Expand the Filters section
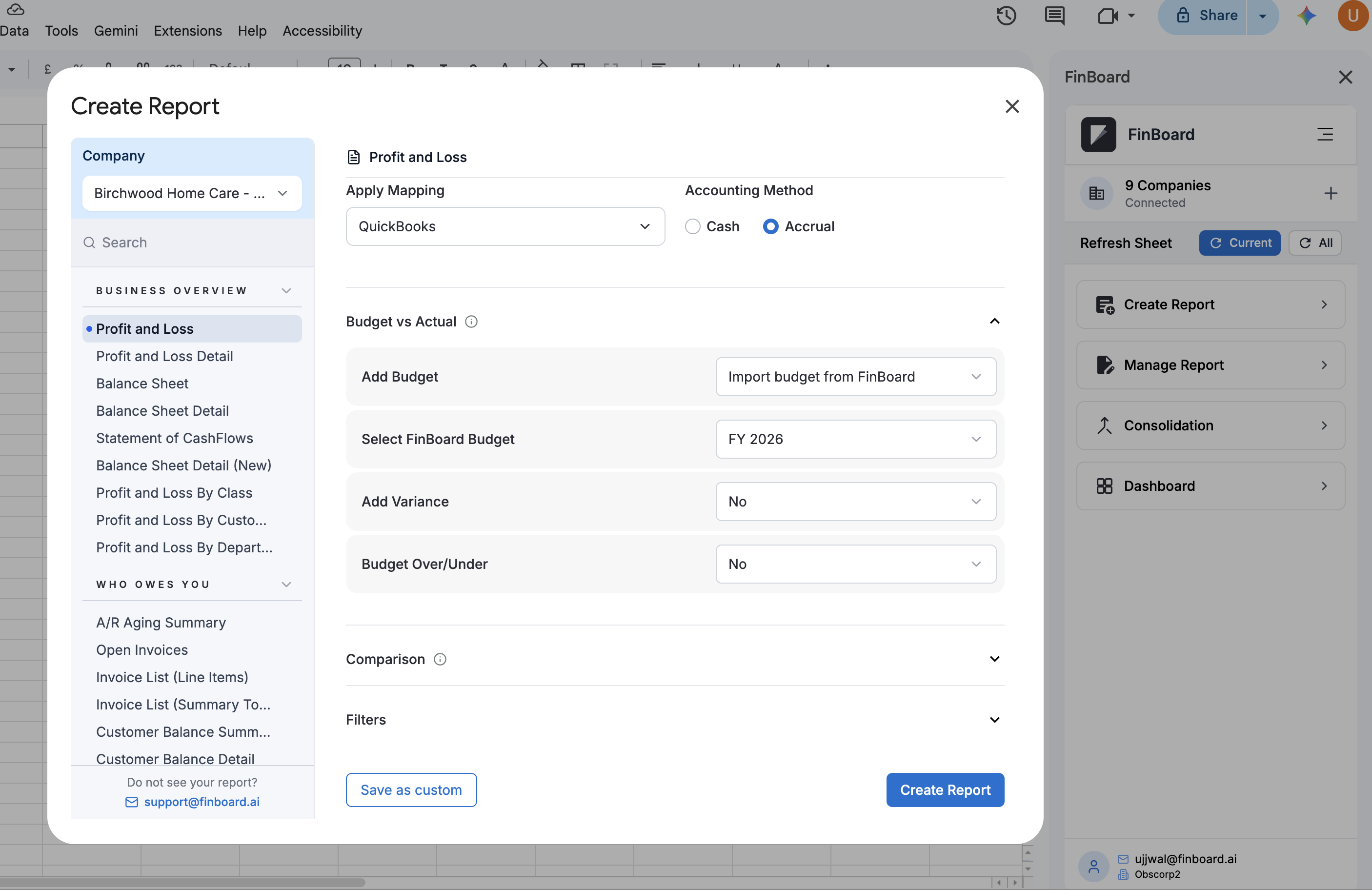Viewport: 1372px width, 890px height. coord(994,720)
